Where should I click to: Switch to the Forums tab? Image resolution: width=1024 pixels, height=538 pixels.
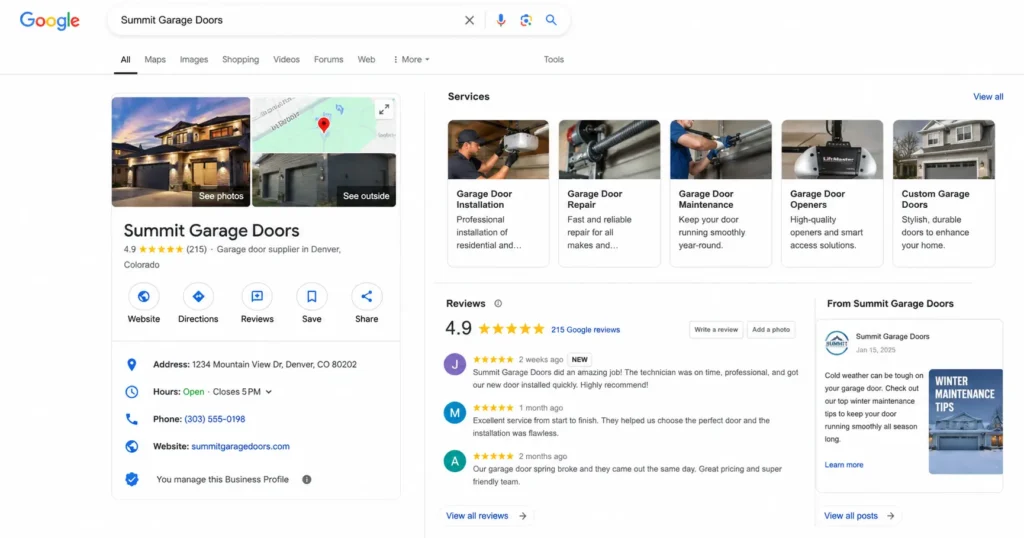pyautogui.click(x=328, y=59)
